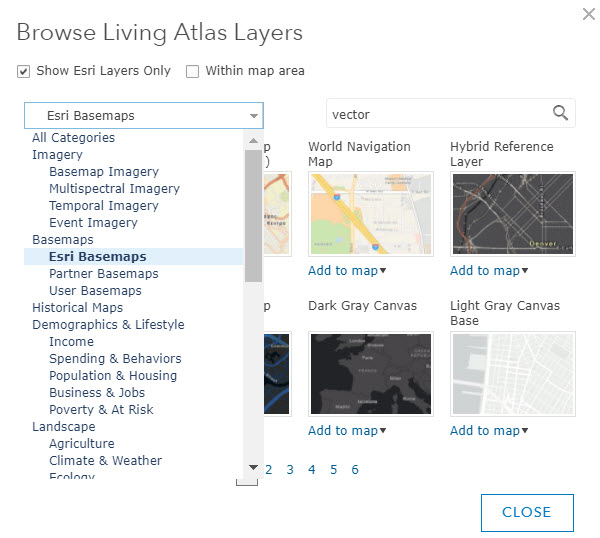Image resolution: width=600 pixels, height=538 pixels.
Task: Choose Population & Housing subcategory
Action: pos(113,375)
